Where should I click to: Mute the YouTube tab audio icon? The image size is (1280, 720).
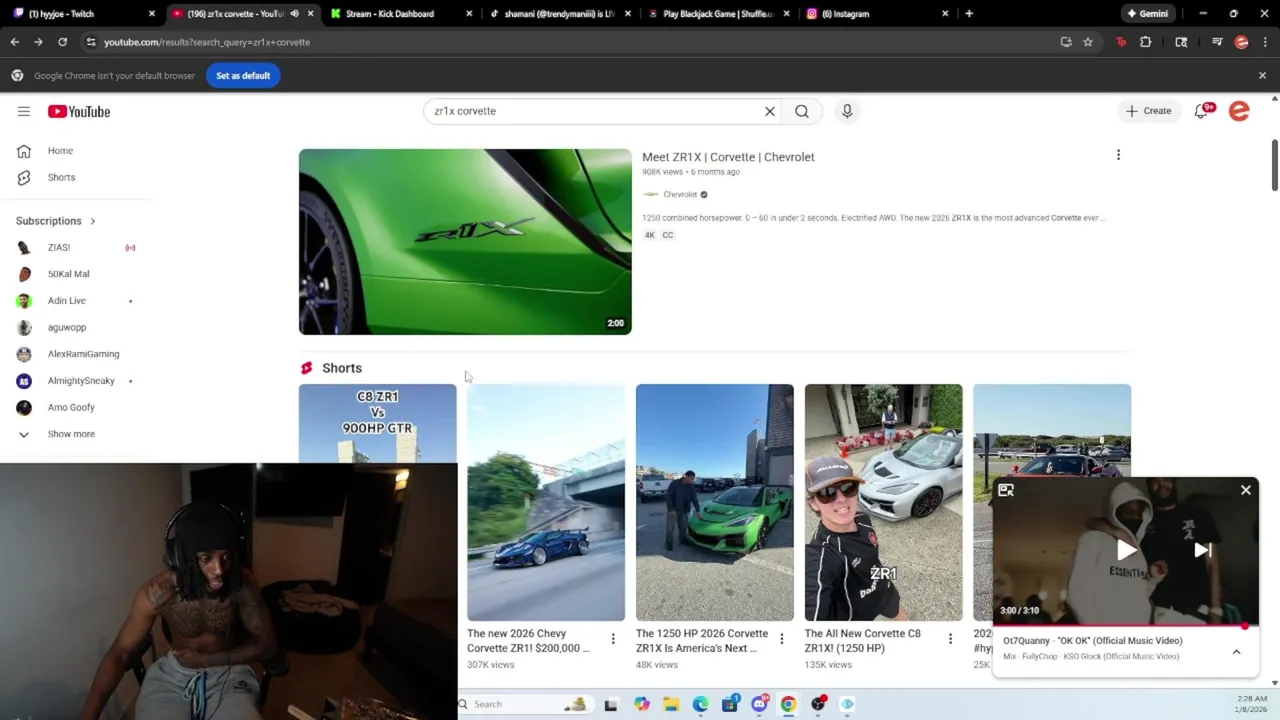294,14
